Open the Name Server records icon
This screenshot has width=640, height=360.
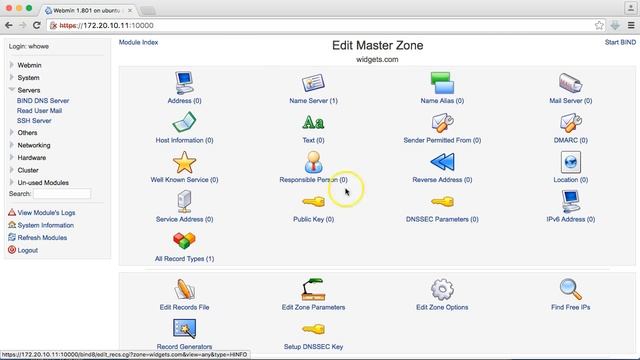tap(313, 83)
